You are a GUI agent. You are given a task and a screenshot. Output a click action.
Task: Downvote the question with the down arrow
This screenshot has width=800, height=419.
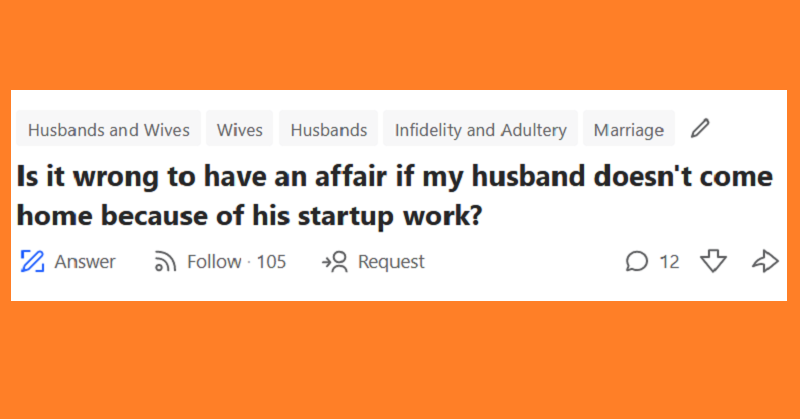pyautogui.click(x=713, y=261)
